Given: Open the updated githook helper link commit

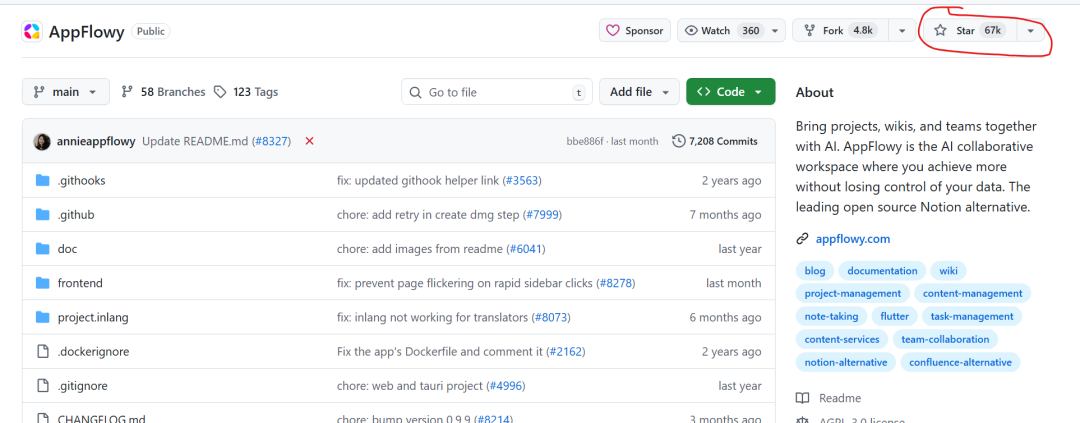Looking at the screenshot, I should pos(418,180).
